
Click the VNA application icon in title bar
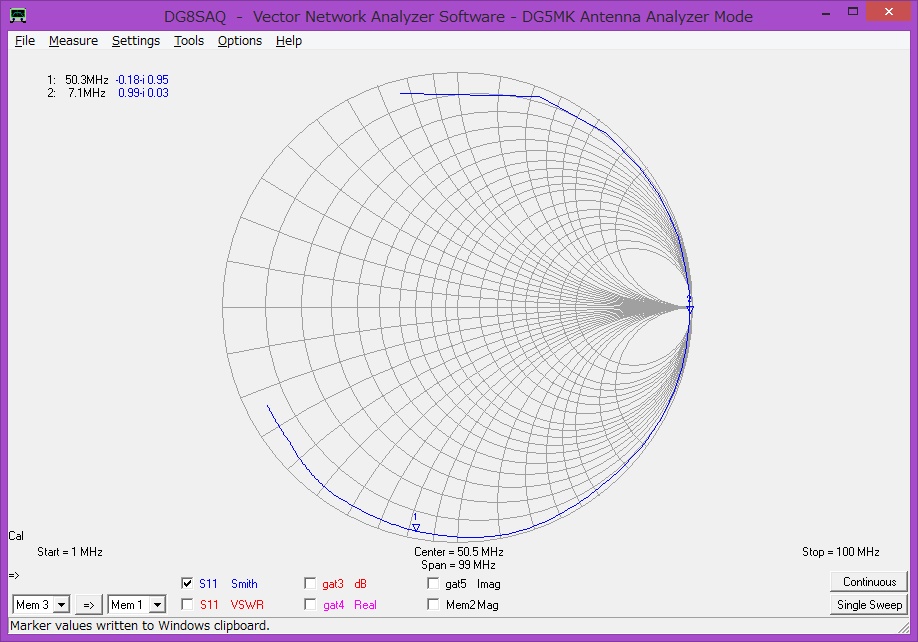click(18, 15)
